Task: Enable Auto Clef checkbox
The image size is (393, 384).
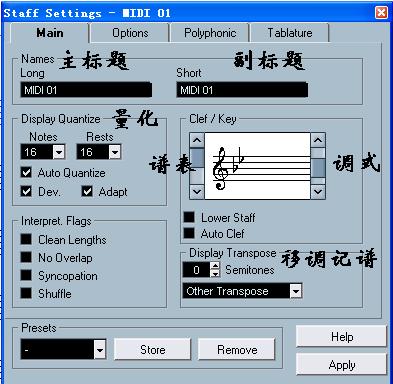Action: (189, 233)
